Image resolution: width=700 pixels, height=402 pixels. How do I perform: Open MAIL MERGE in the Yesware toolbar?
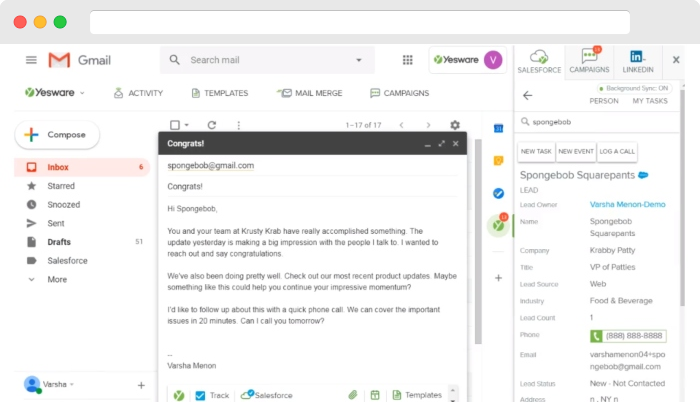pos(309,93)
